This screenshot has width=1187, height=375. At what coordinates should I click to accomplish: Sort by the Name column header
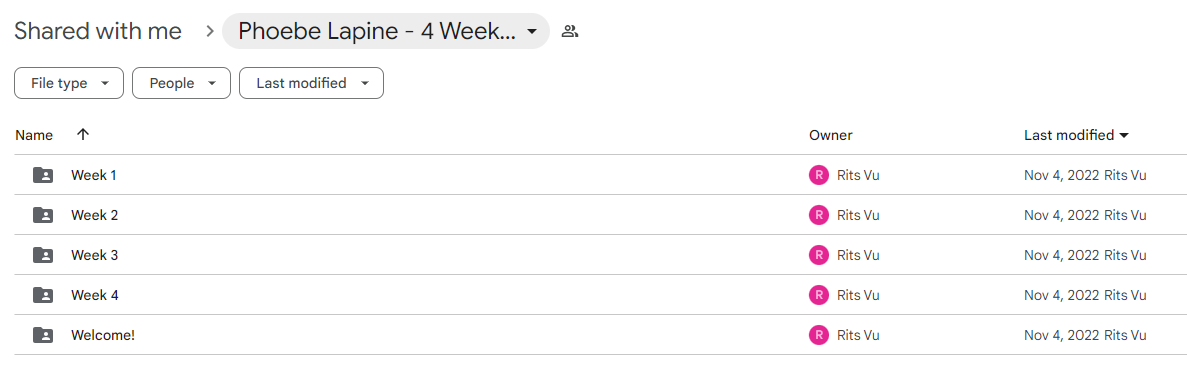[34, 135]
